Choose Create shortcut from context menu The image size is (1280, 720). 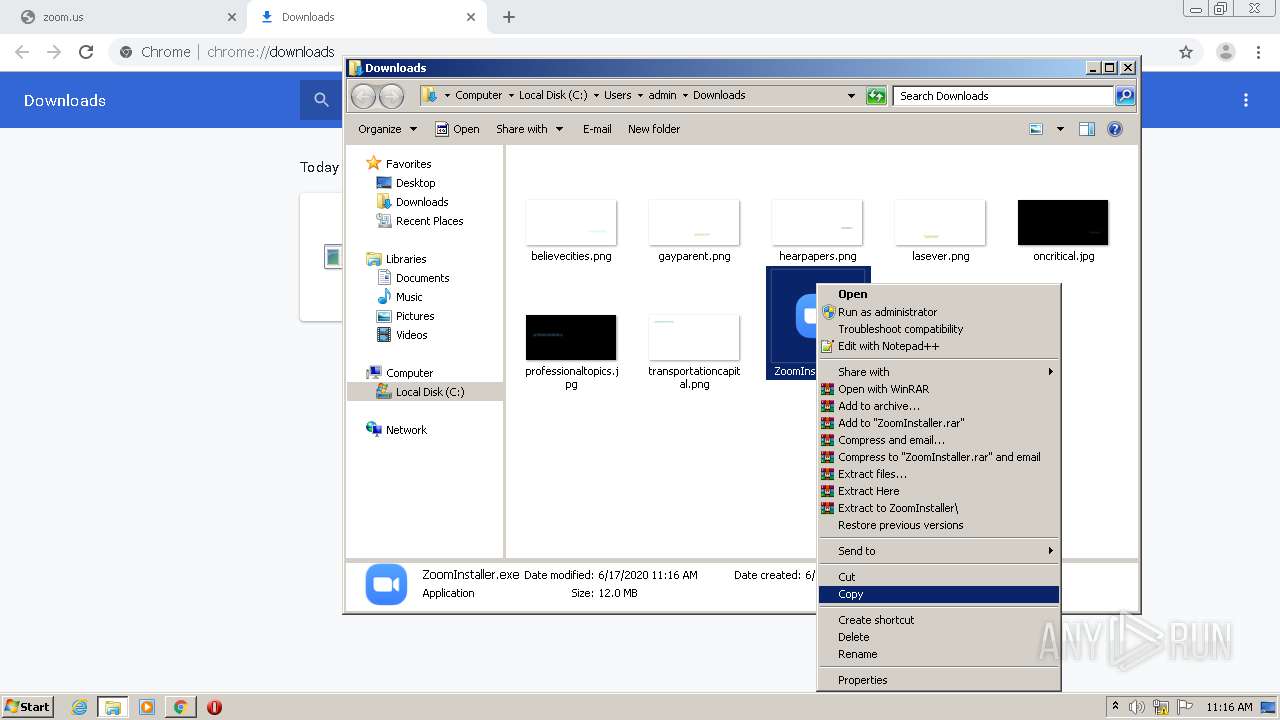(939, 620)
